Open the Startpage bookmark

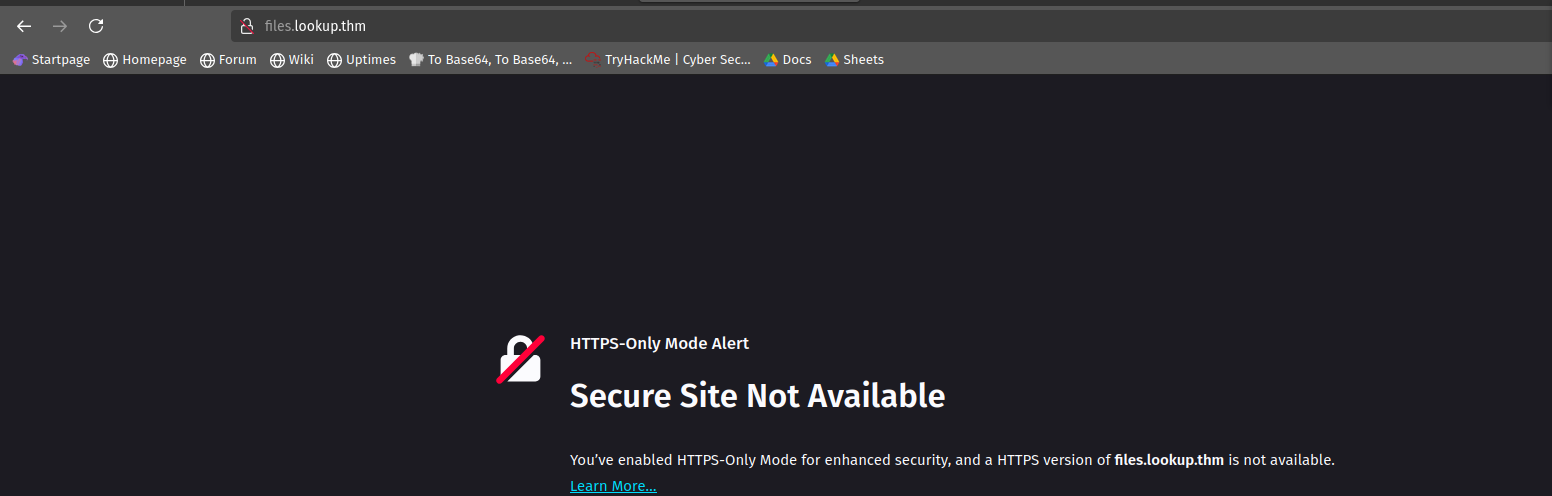[x=51, y=60]
